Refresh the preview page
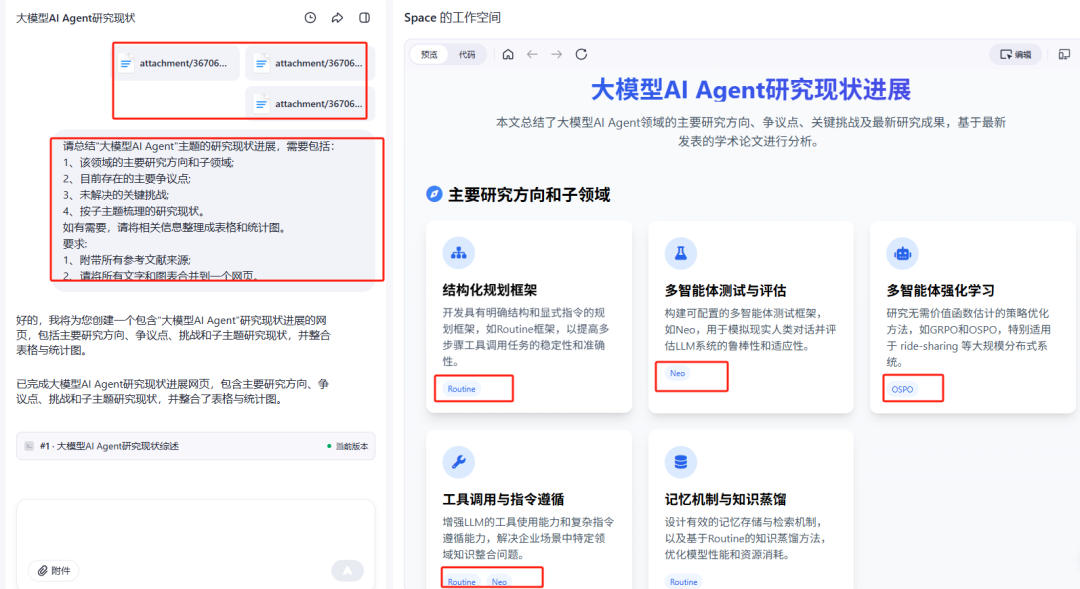The height and width of the screenshot is (589, 1080). coord(581,54)
